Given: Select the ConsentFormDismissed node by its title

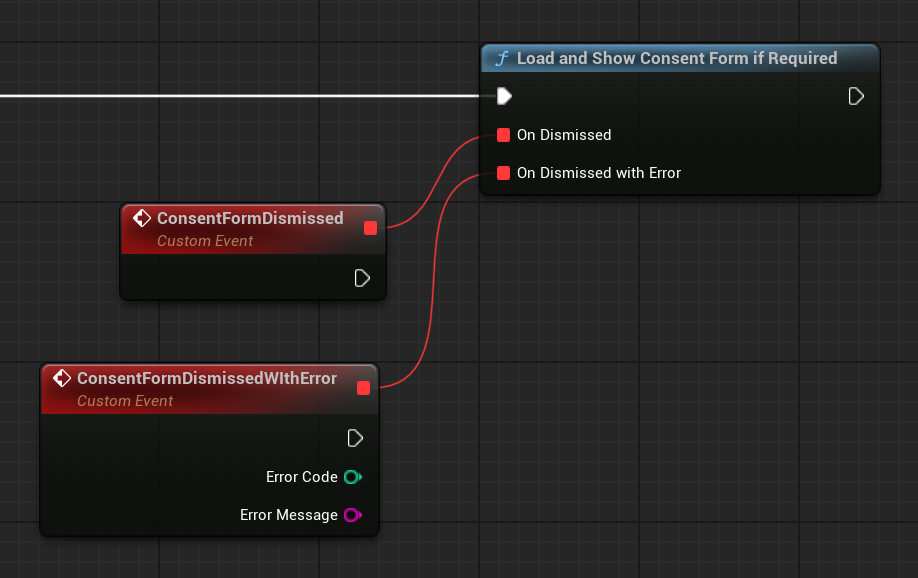Looking at the screenshot, I should (250, 218).
